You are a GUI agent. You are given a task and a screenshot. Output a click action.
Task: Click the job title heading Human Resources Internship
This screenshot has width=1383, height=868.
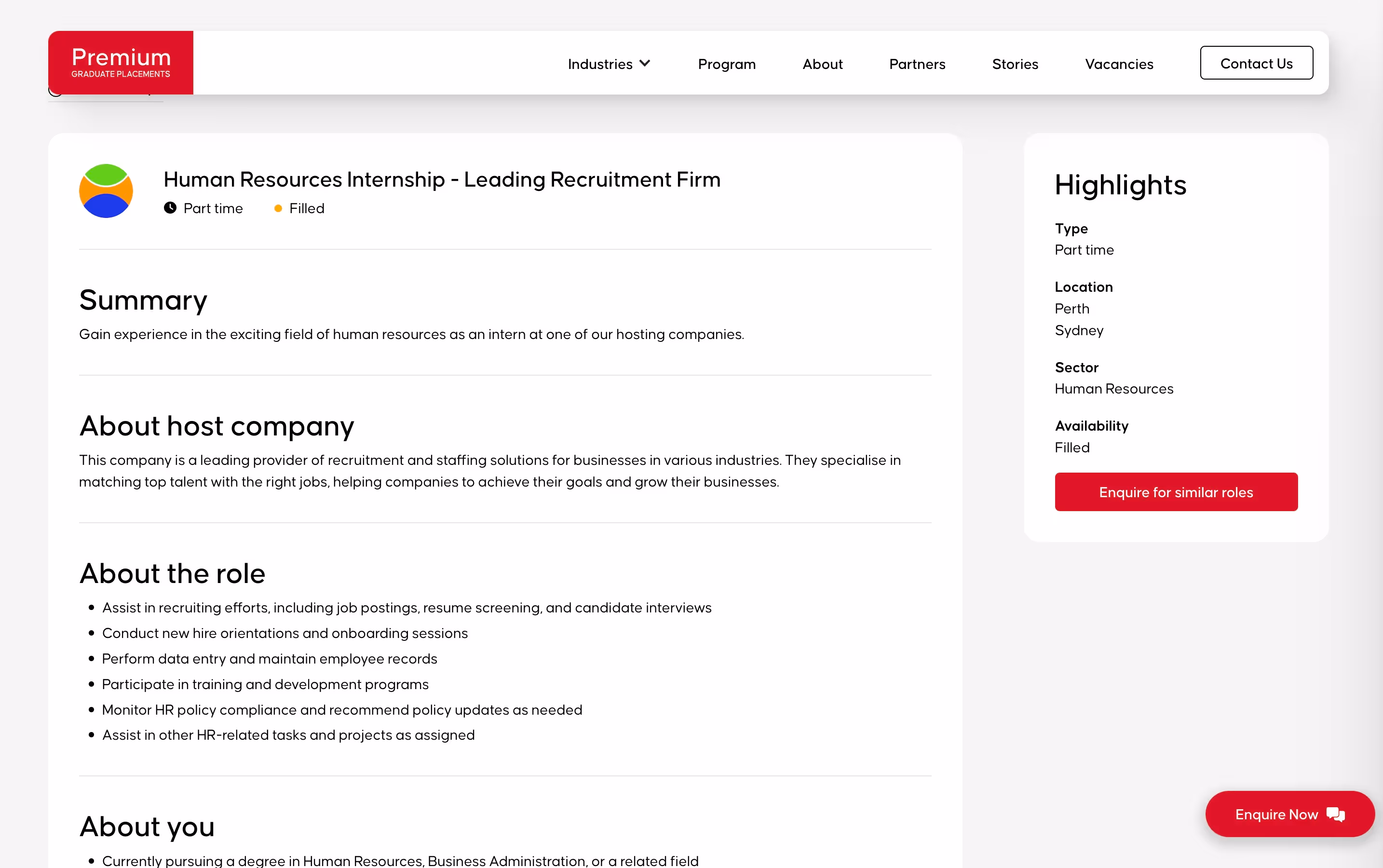pos(442,179)
